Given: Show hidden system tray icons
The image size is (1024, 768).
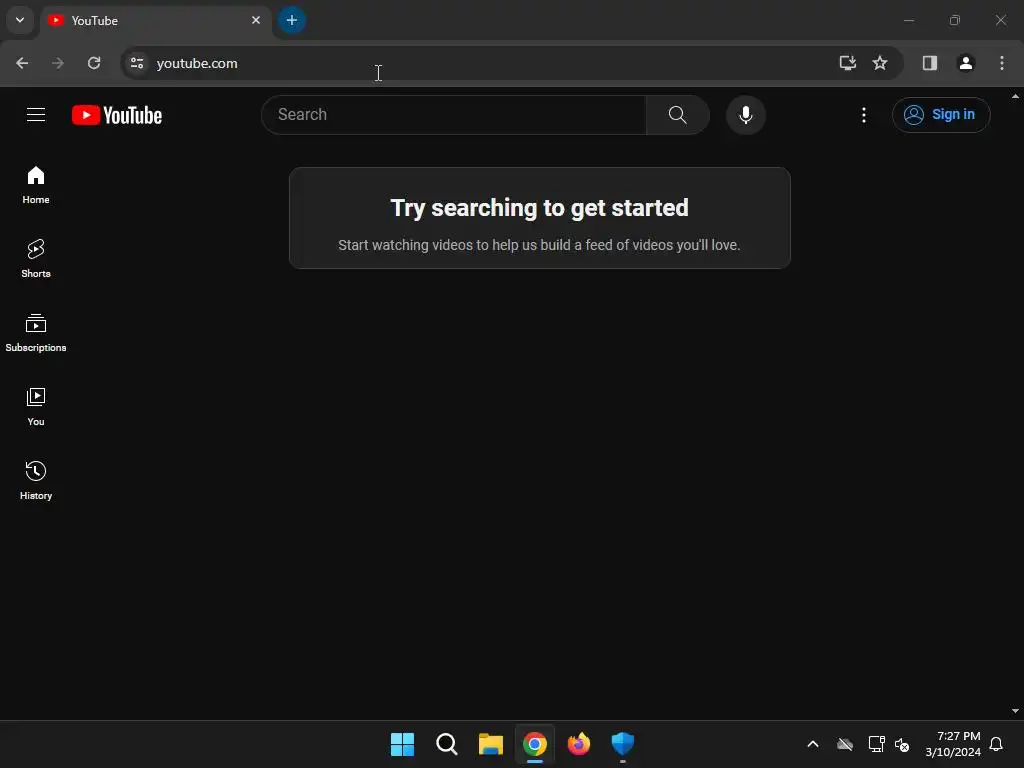Looking at the screenshot, I should tap(812, 744).
